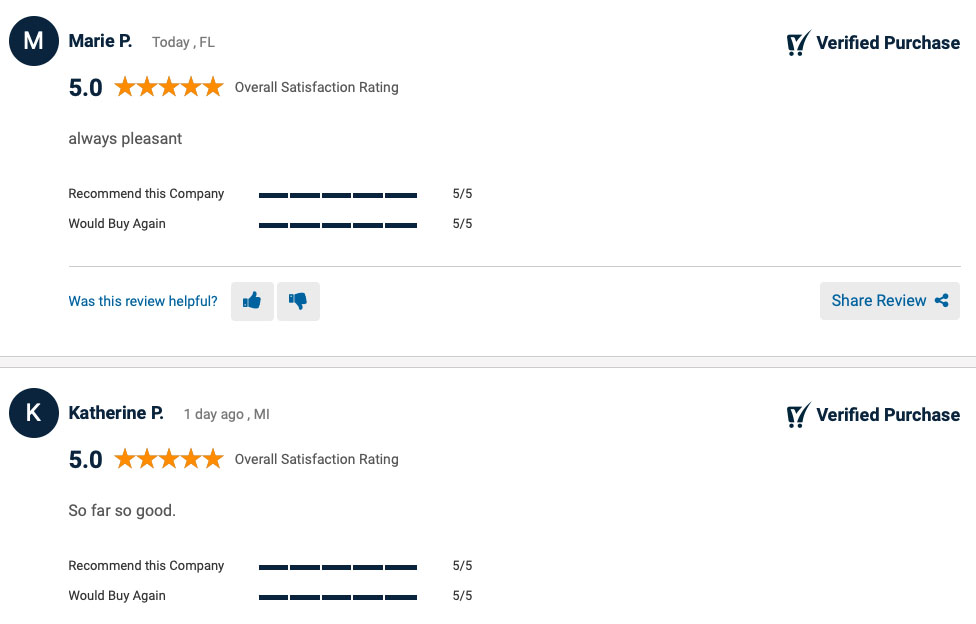Click the 'Verified Purchase' label on Katherine's review

[x=888, y=415]
